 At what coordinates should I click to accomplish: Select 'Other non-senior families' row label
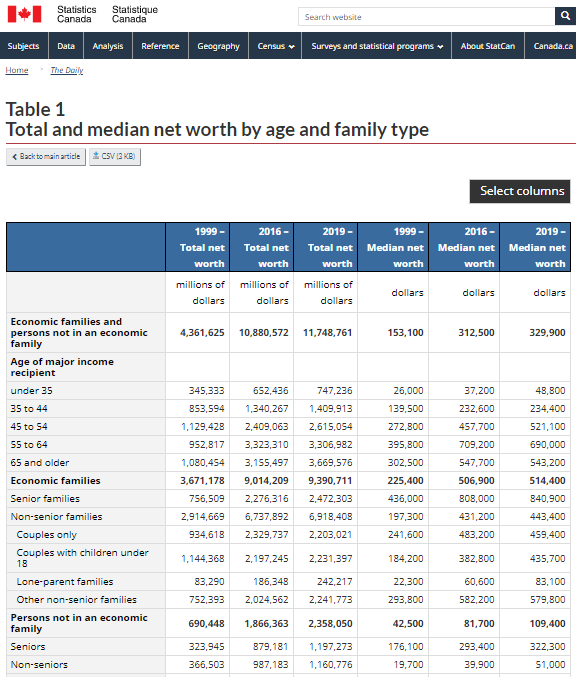coord(76,600)
